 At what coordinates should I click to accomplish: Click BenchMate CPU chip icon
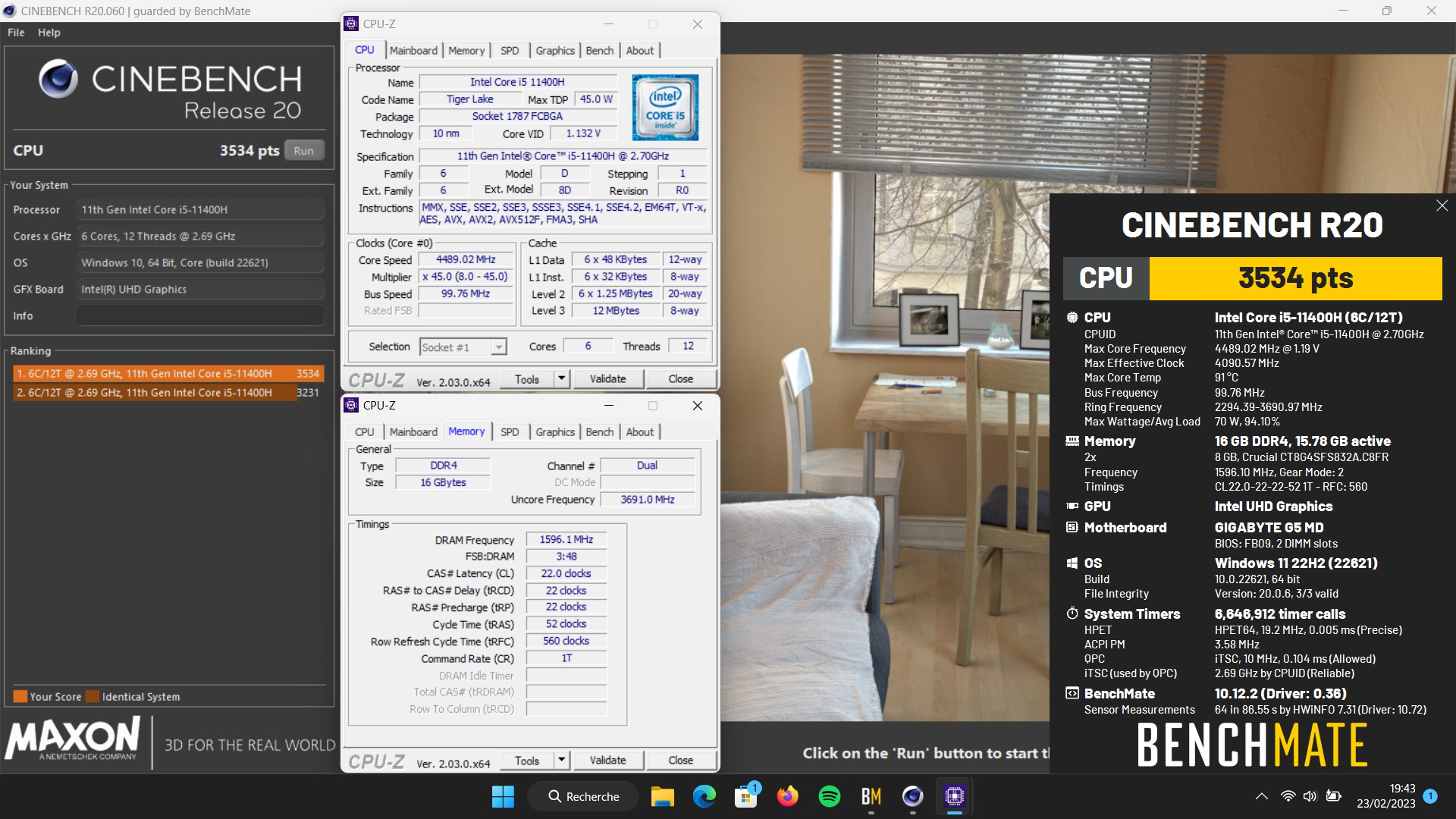click(x=1072, y=317)
